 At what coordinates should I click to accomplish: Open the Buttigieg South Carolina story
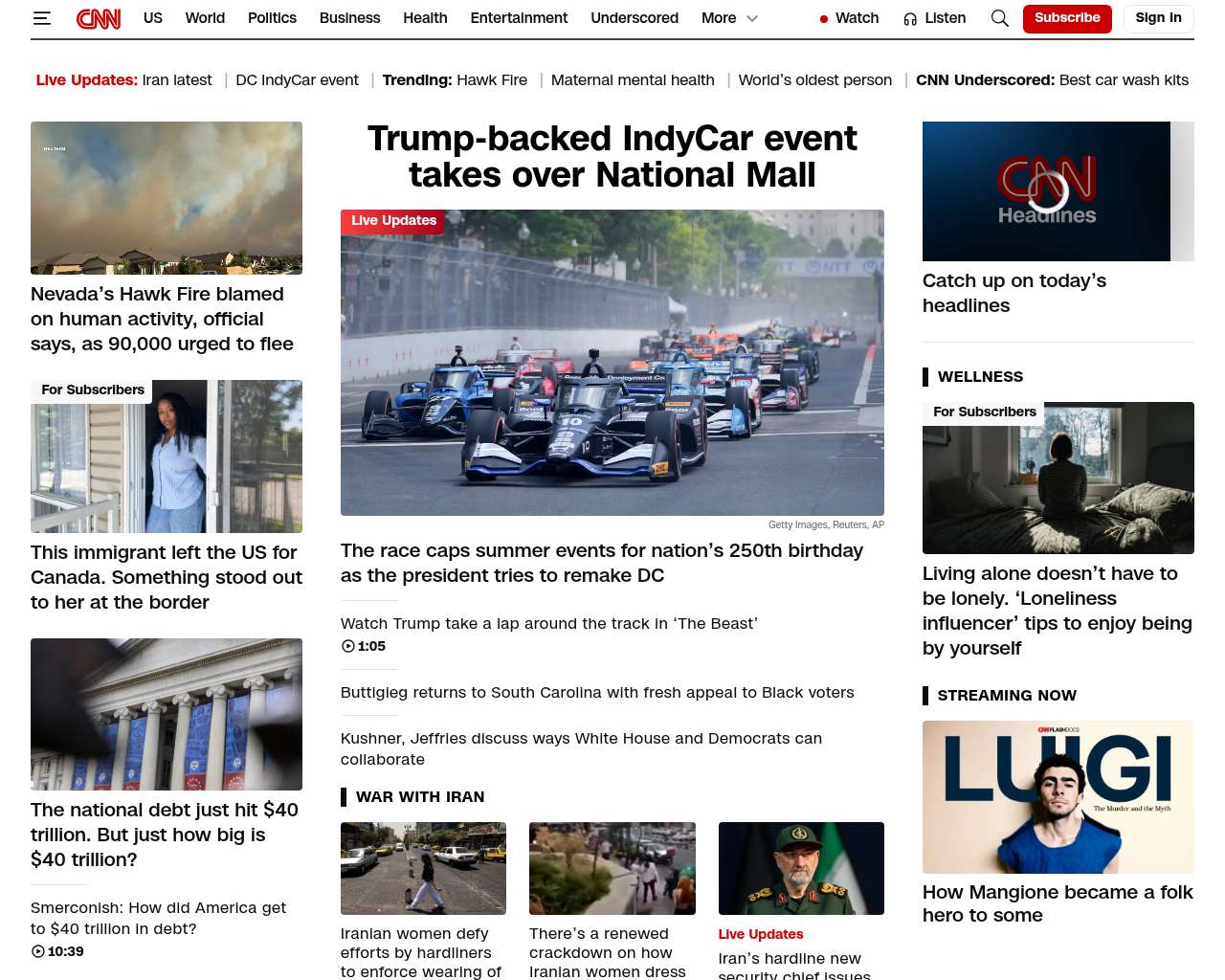597,693
